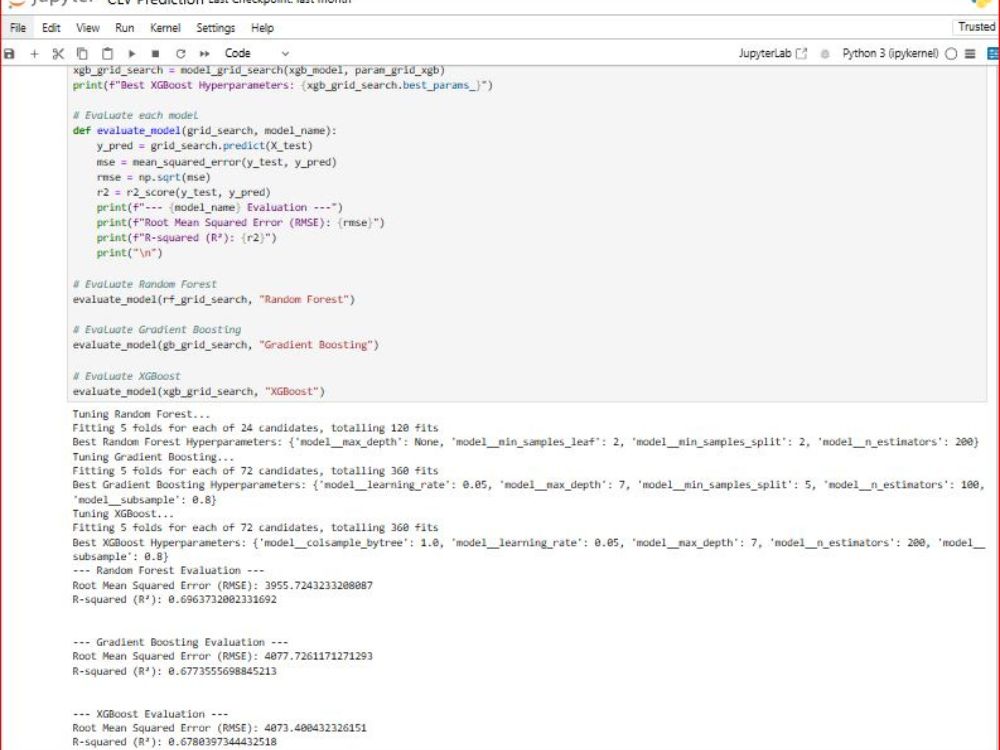
Task: Open the Run menu
Action: click(x=124, y=28)
